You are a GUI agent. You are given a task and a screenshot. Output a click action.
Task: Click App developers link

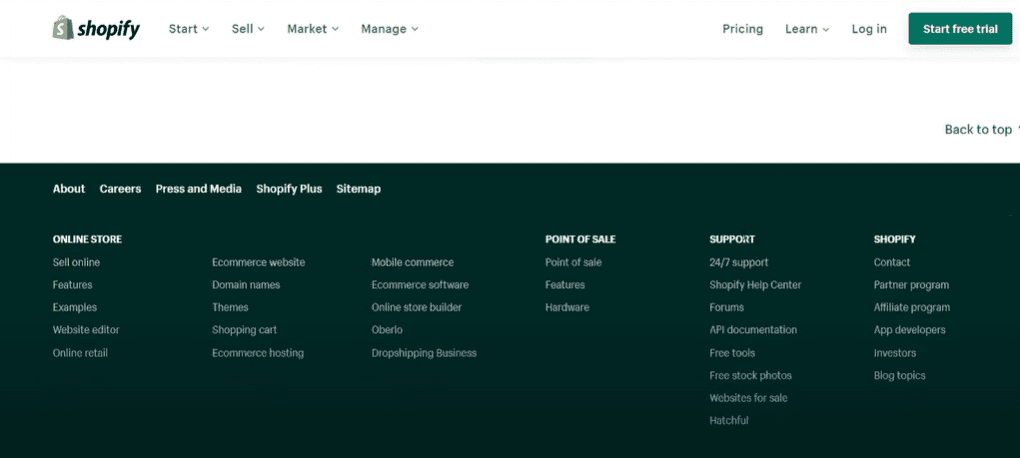point(909,330)
